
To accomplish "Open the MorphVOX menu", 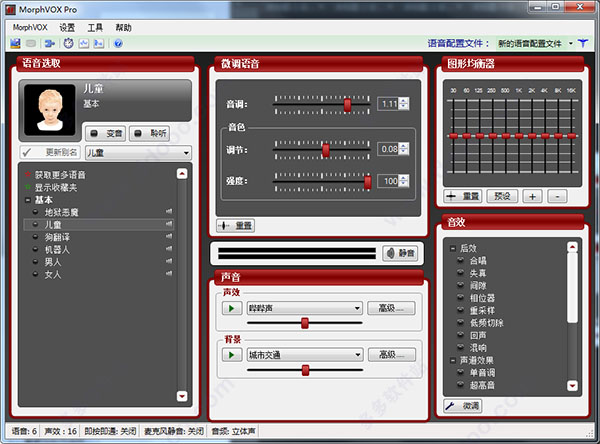I will 30,28.
